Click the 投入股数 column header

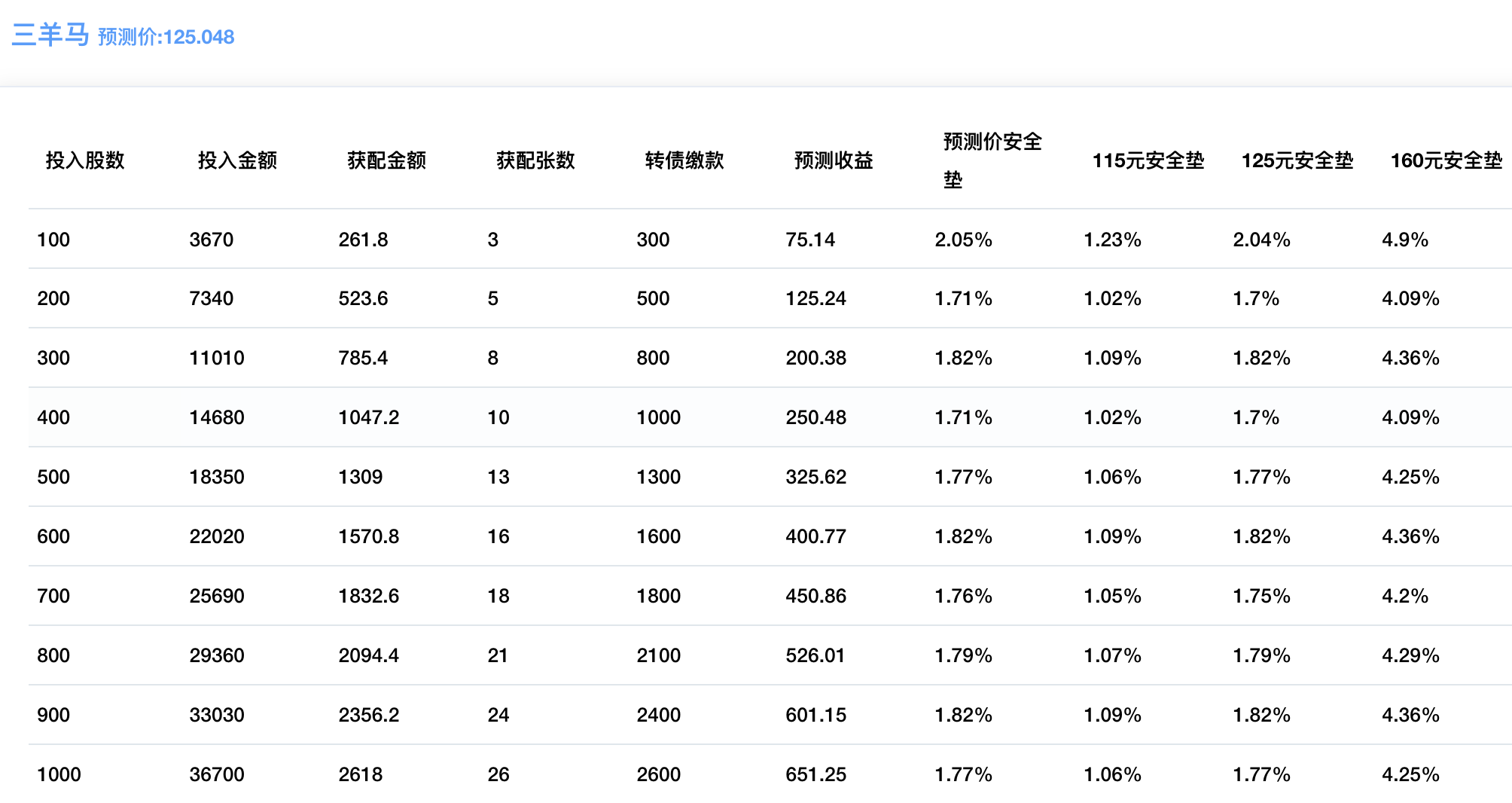85,160
